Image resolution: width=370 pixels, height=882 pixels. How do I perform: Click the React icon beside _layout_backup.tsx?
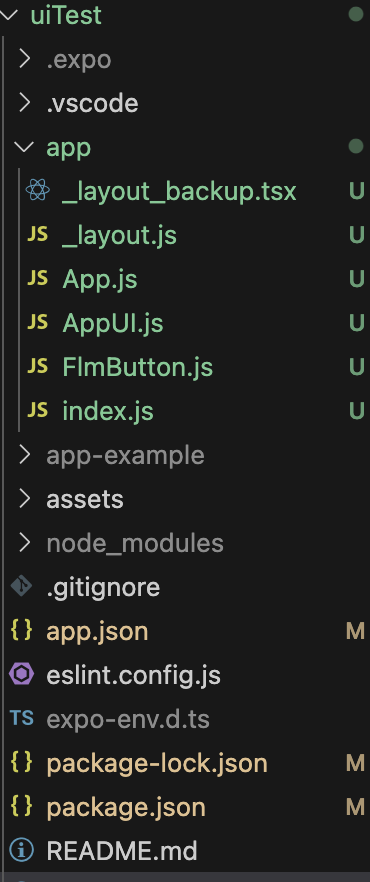(x=38, y=191)
